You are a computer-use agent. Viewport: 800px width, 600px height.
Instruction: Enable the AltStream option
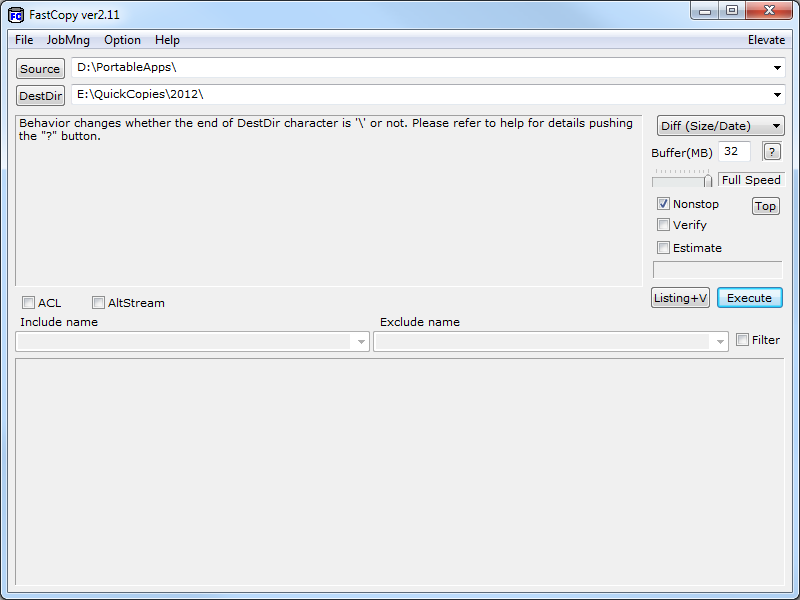(98, 302)
